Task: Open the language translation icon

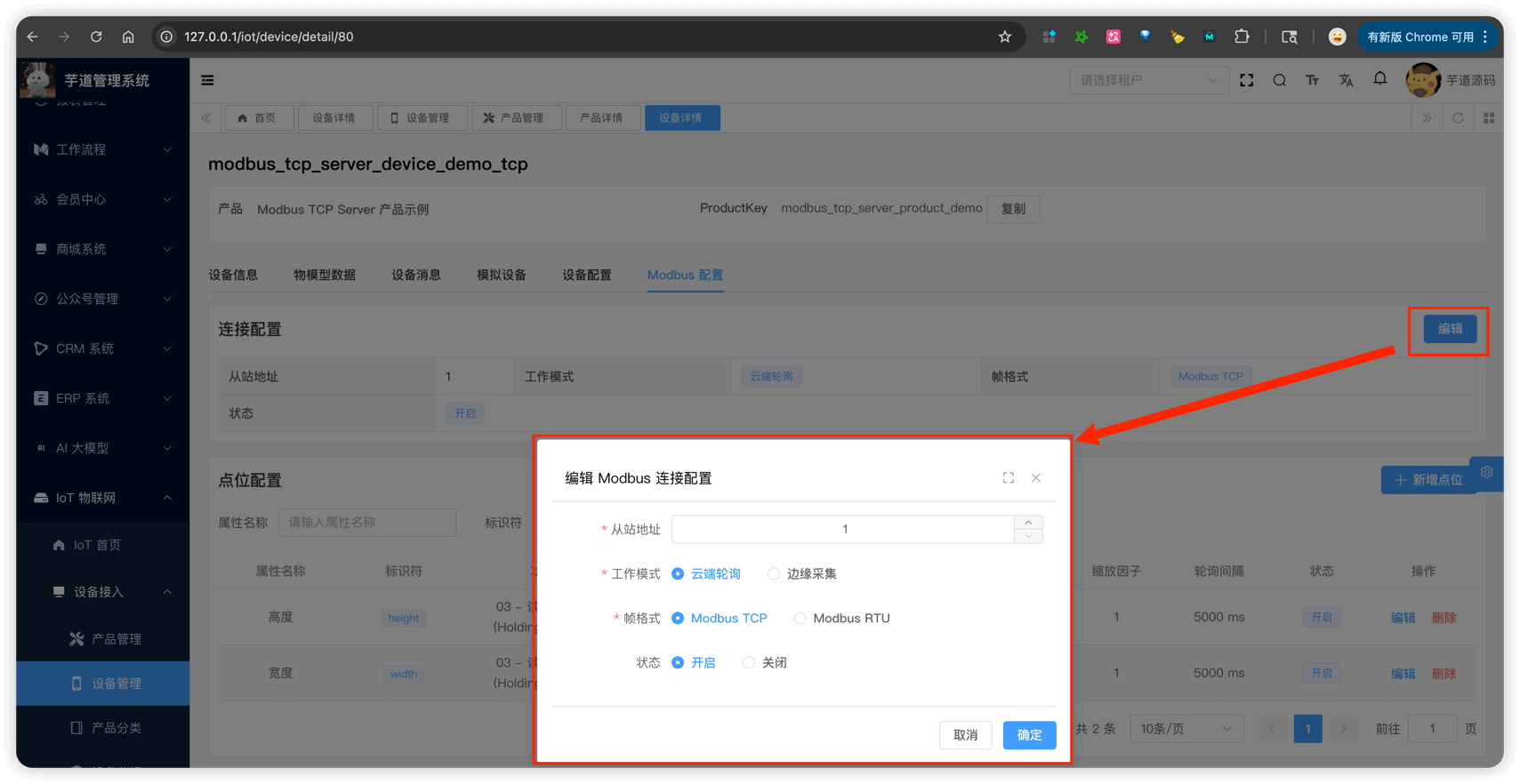Action: (1346, 80)
